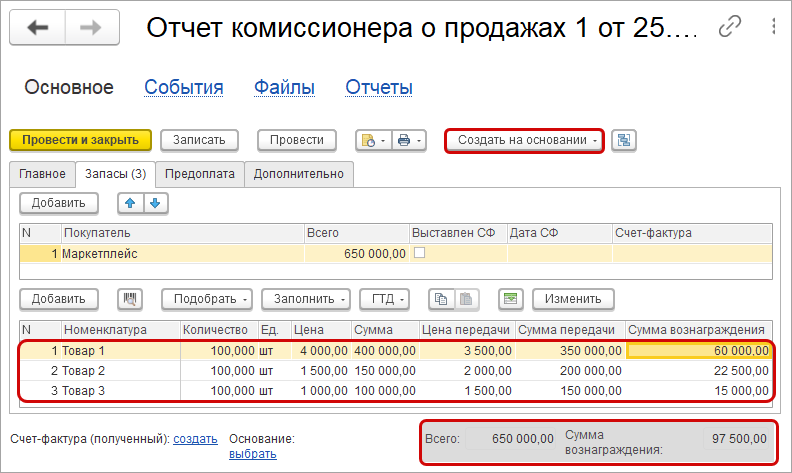Click Провести button

pos(296,140)
